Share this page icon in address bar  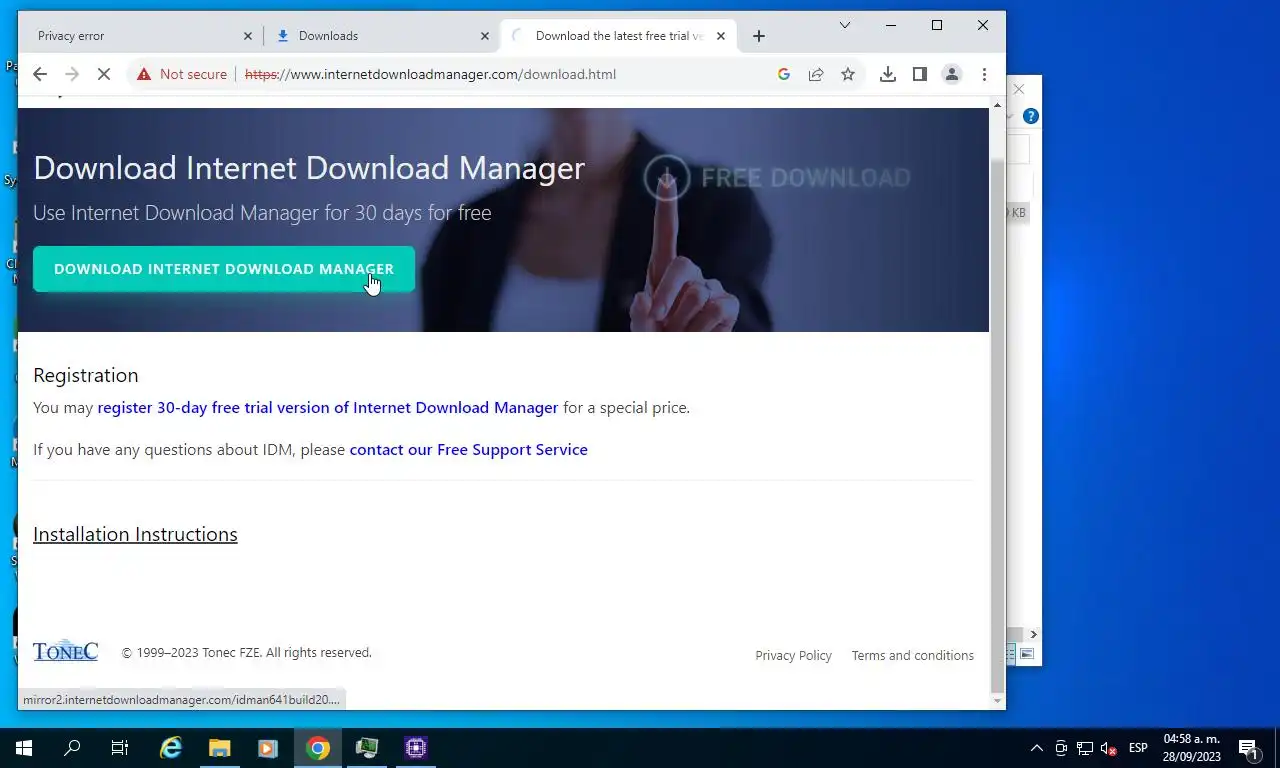tap(816, 74)
